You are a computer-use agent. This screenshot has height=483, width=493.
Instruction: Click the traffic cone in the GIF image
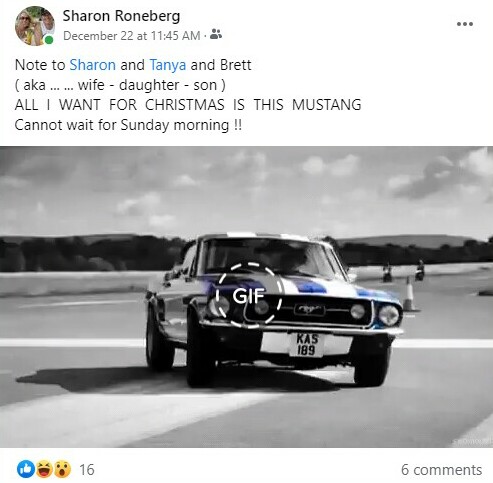[409, 294]
